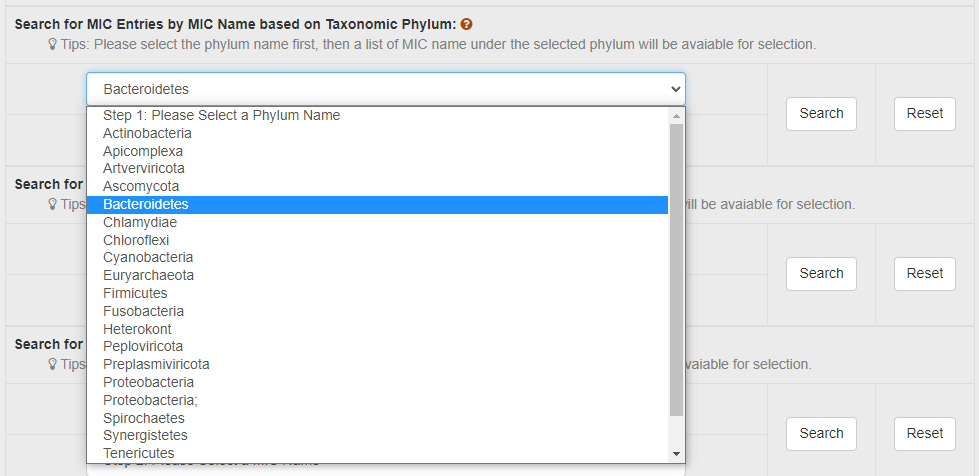Pick Firmicutes from the phylum list
The height and width of the screenshot is (476, 979).
point(135,293)
